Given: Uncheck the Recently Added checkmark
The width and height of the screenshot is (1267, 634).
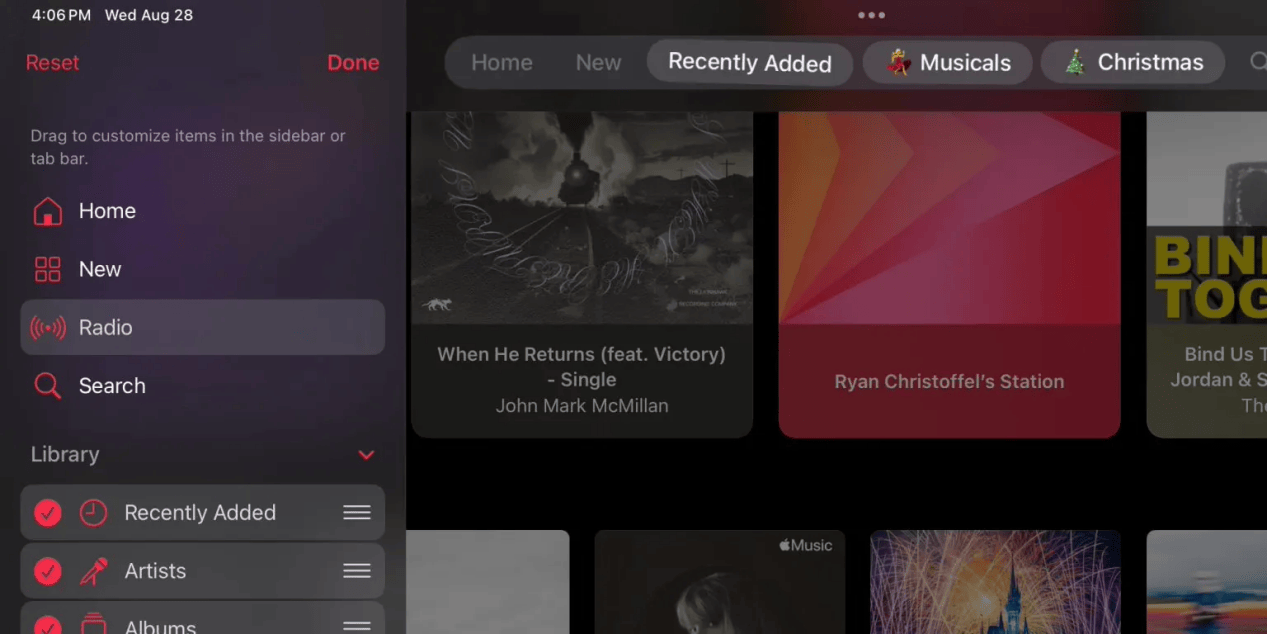Looking at the screenshot, I should [x=48, y=513].
